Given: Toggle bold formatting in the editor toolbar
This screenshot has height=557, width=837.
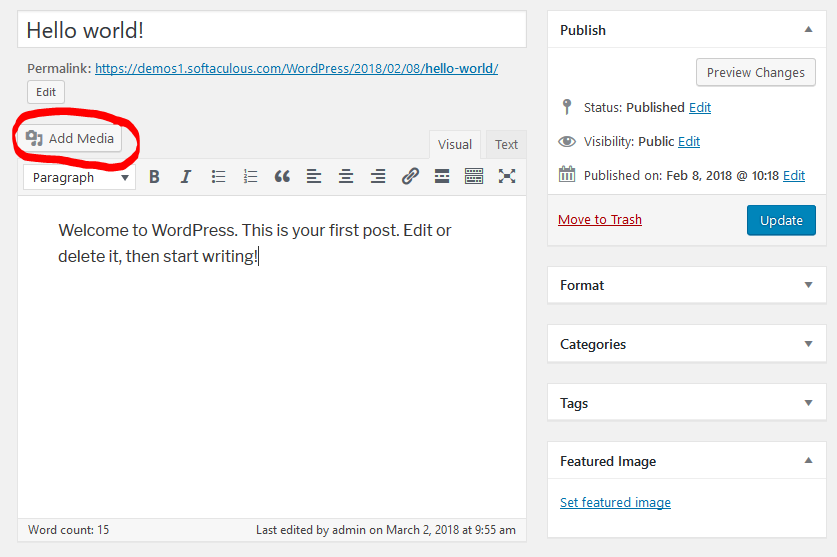Looking at the screenshot, I should [154, 176].
